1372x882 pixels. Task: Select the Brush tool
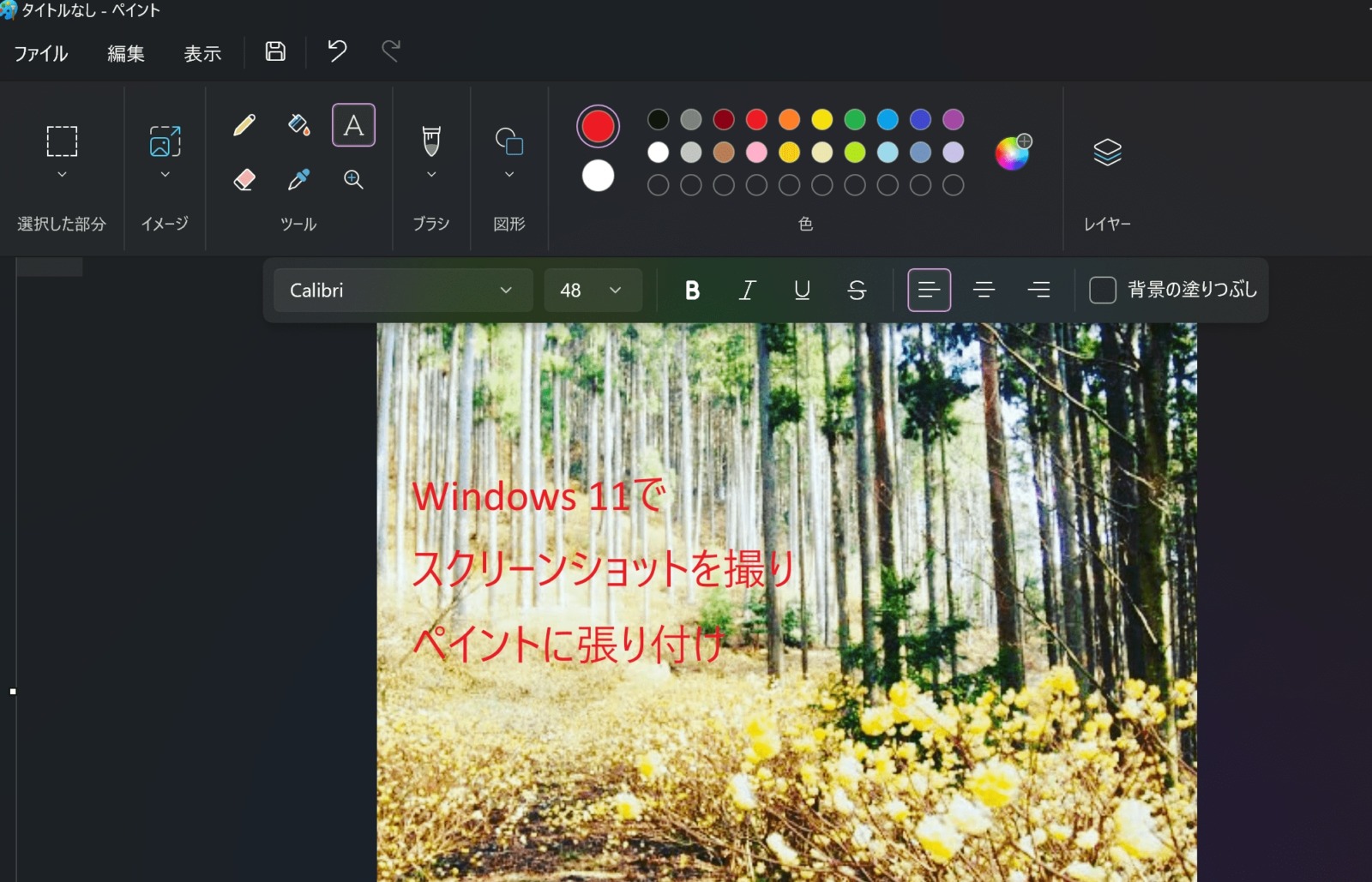click(431, 141)
